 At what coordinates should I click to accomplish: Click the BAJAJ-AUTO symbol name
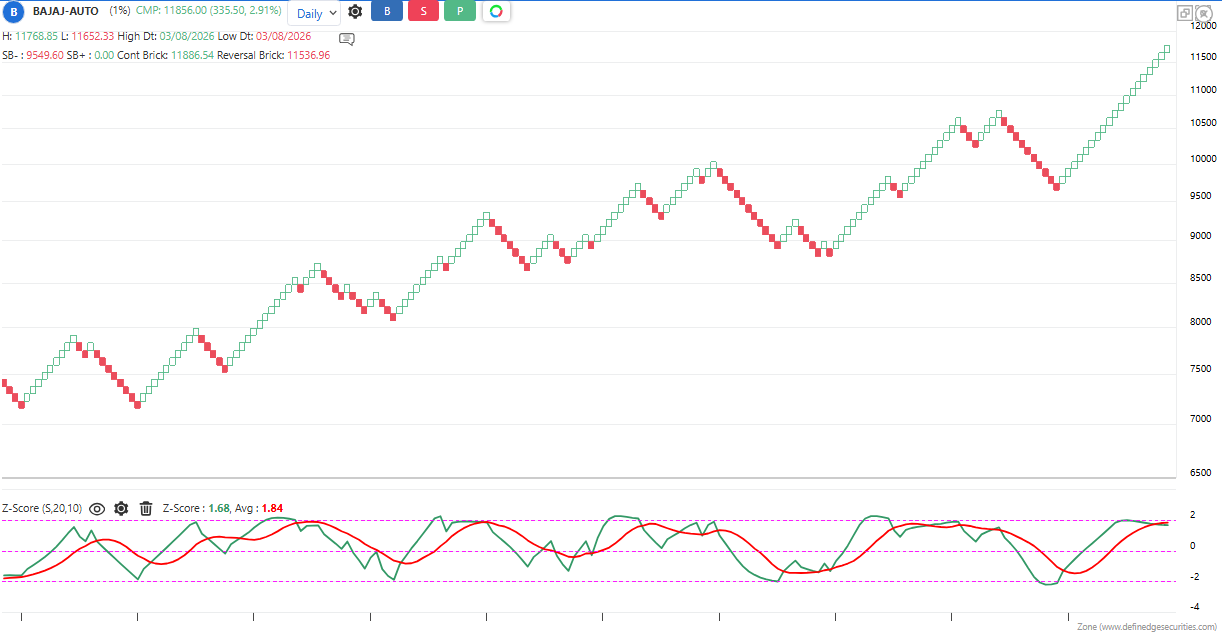coord(66,10)
